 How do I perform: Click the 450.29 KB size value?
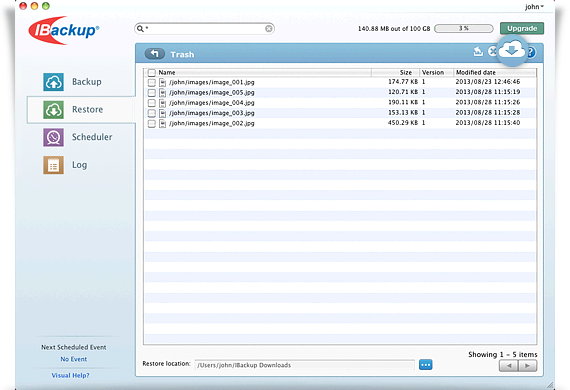point(403,123)
